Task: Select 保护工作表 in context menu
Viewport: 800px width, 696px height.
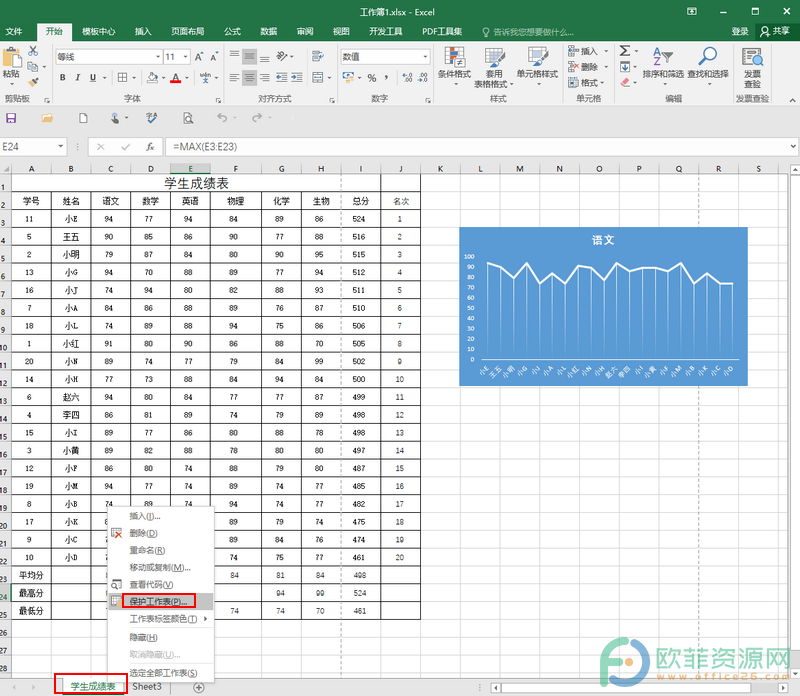Action: [x=161, y=602]
